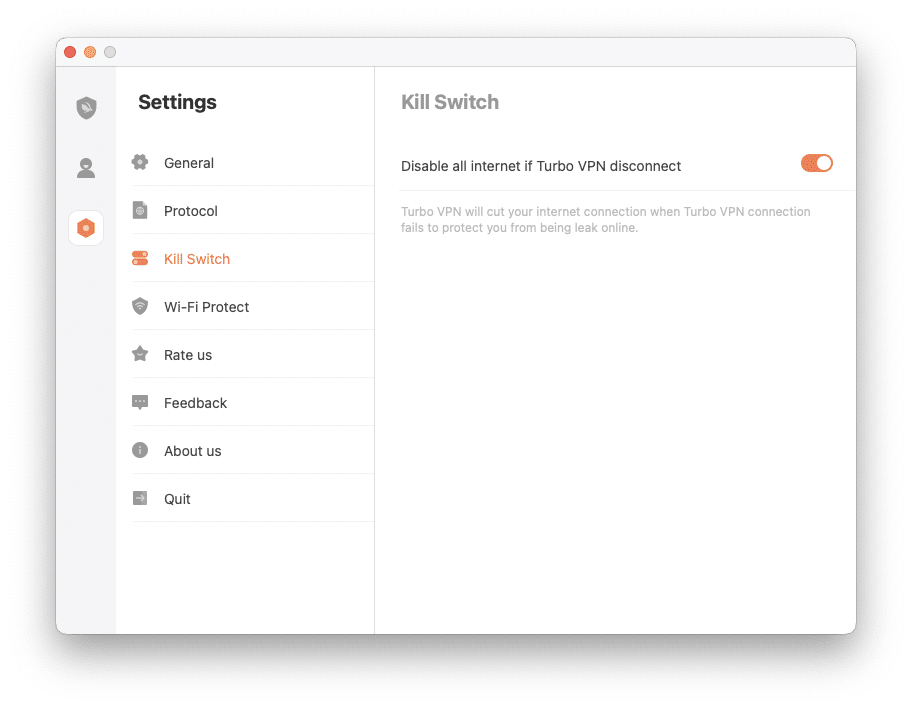Minimize the Turbo VPN window
The height and width of the screenshot is (708, 912).
(x=89, y=51)
